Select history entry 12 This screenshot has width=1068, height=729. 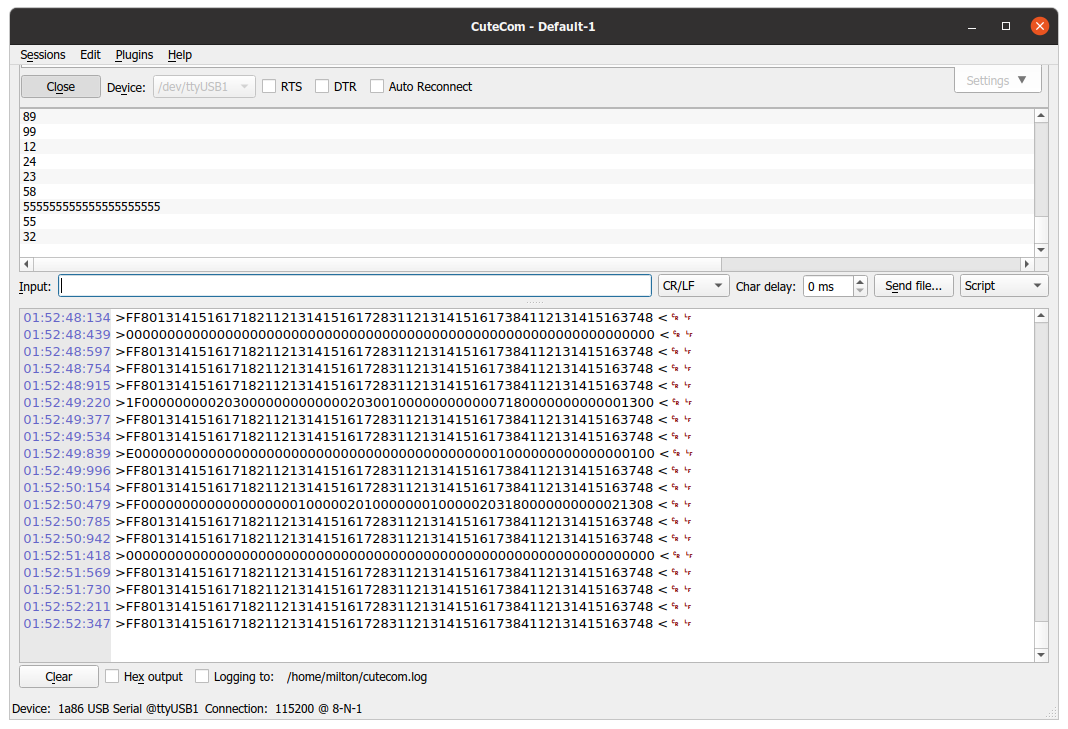[527, 146]
